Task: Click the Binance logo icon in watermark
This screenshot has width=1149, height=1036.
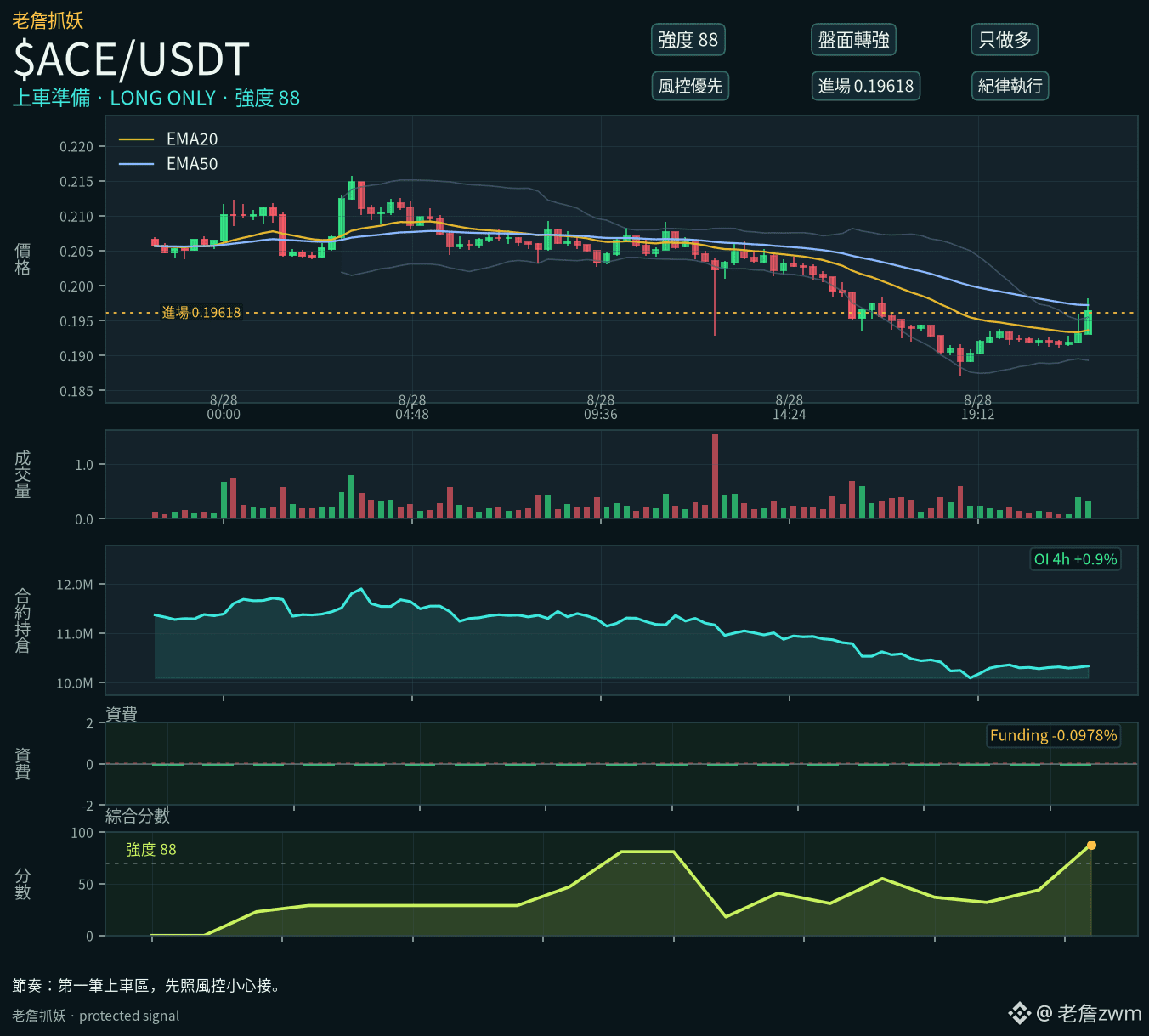Action: pyautogui.click(x=1019, y=1013)
